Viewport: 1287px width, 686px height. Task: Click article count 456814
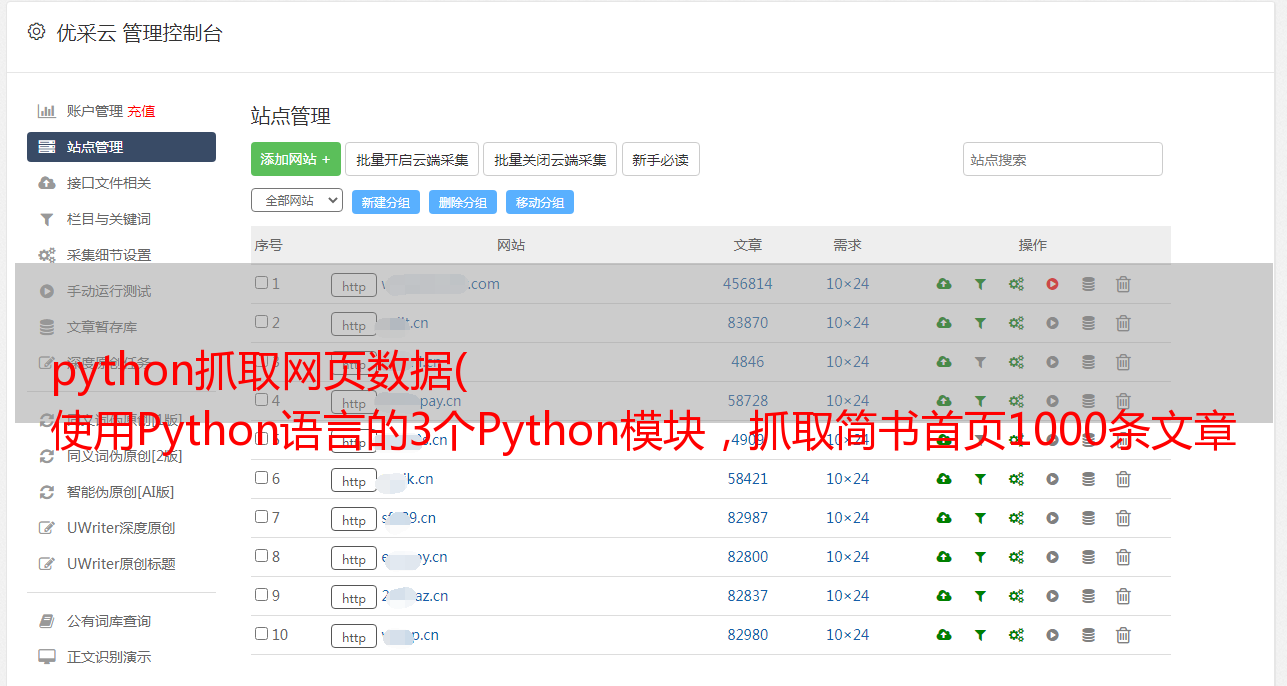tap(748, 284)
